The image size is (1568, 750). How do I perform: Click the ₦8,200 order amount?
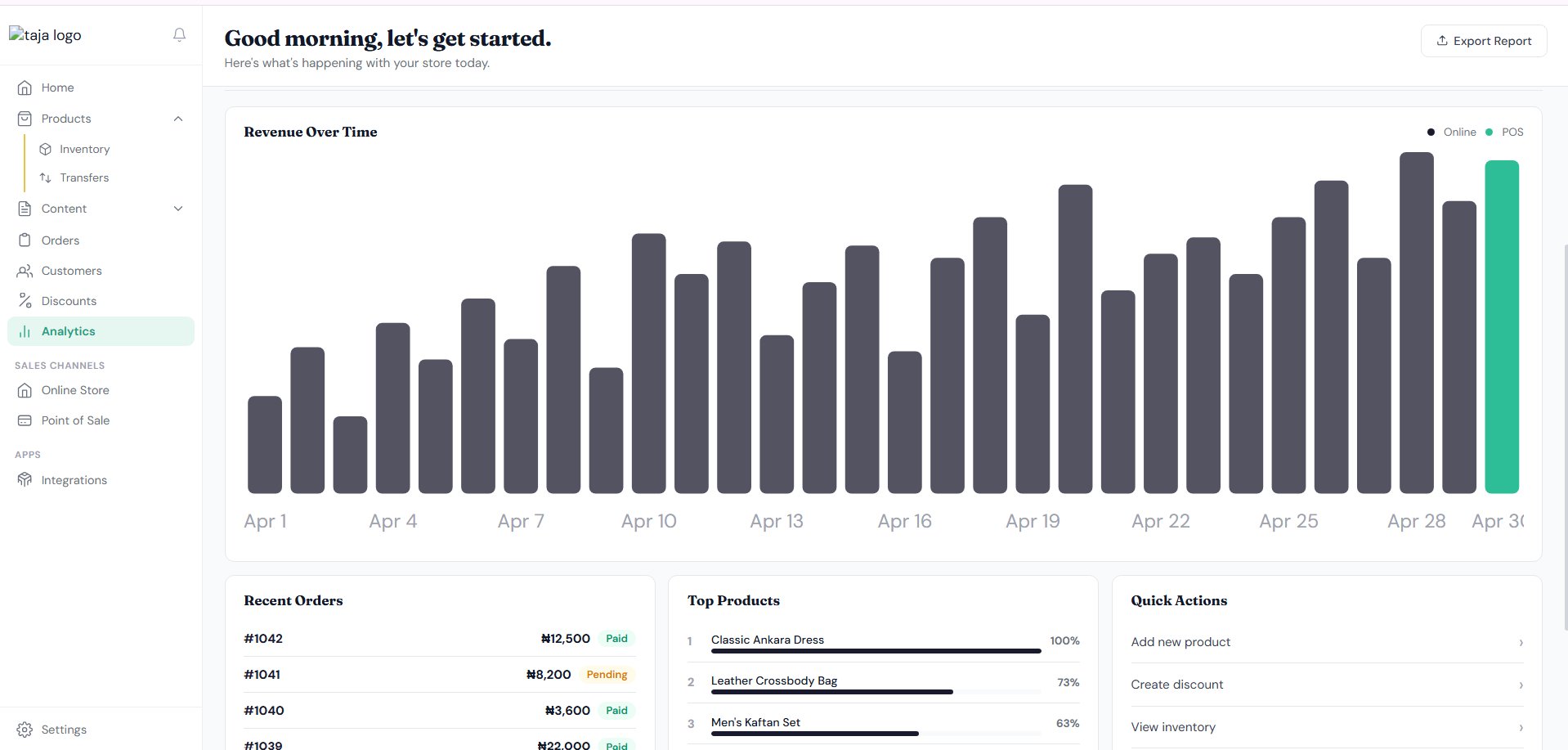coord(549,675)
